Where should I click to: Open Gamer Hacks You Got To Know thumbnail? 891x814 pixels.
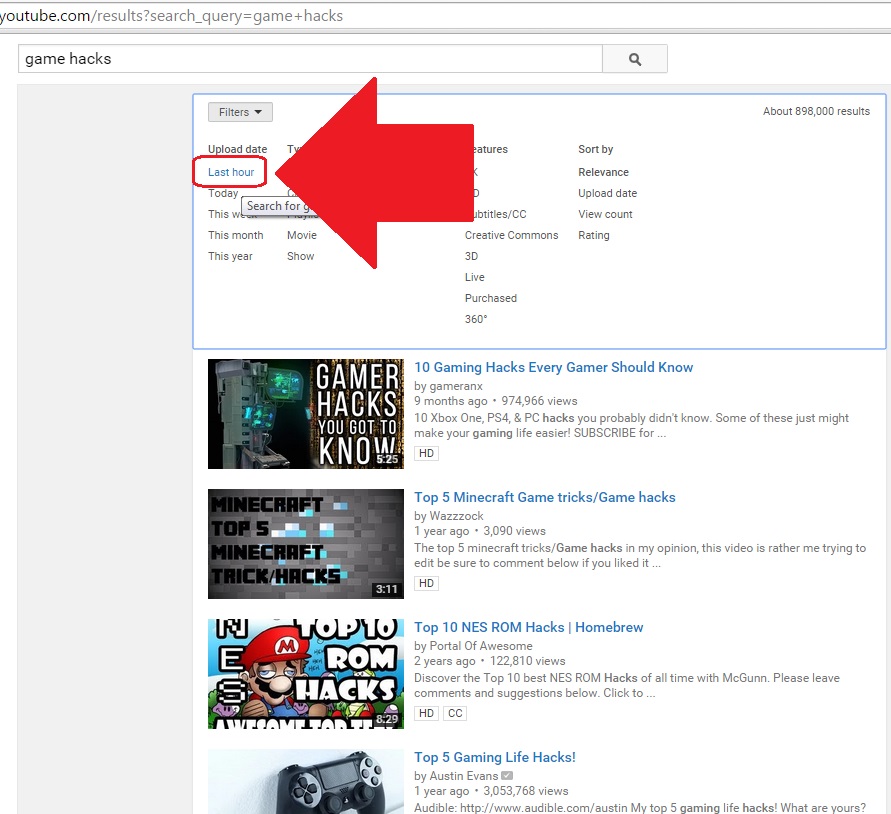click(x=306, y=414)
